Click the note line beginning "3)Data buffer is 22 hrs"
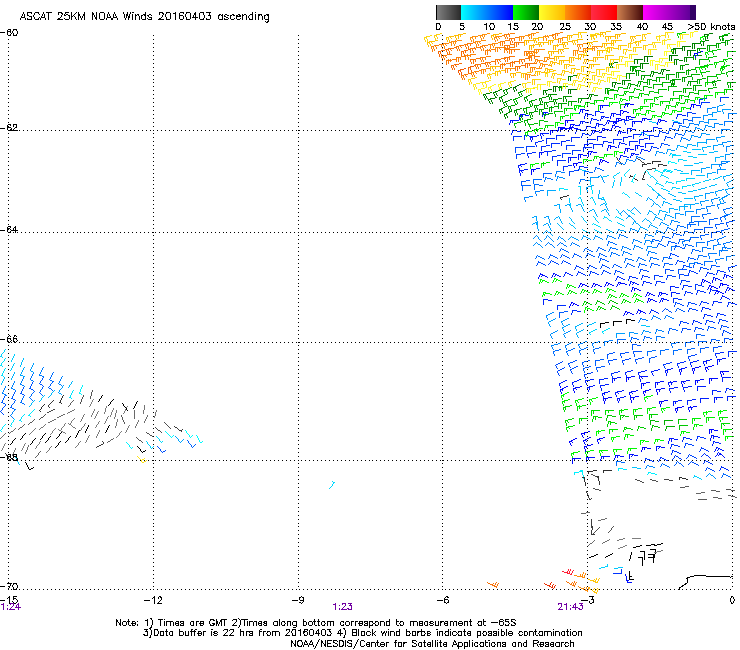 point(362,633)
